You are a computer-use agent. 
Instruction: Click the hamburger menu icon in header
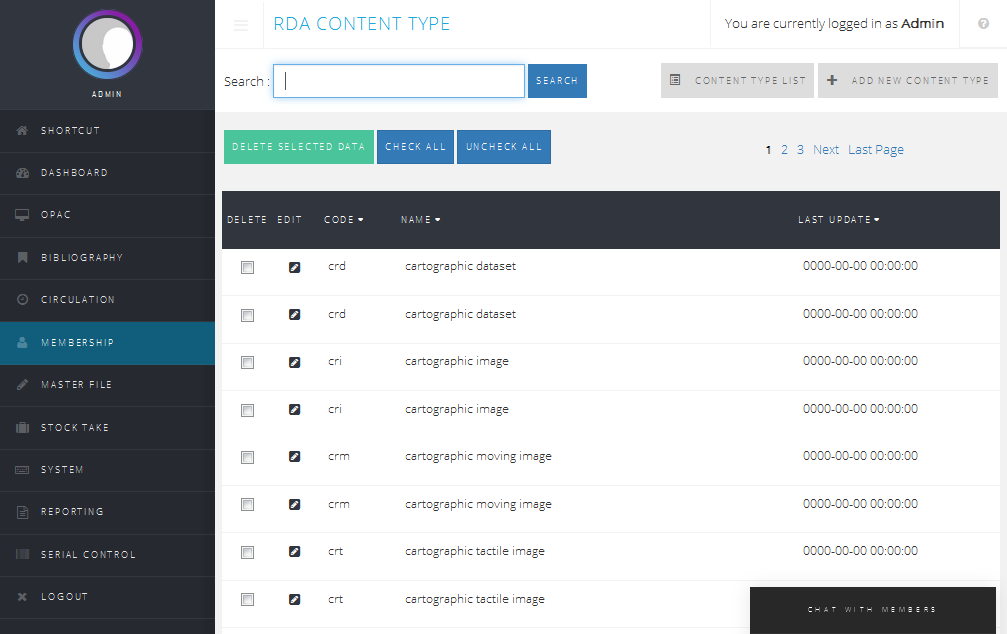pos(241,25)
